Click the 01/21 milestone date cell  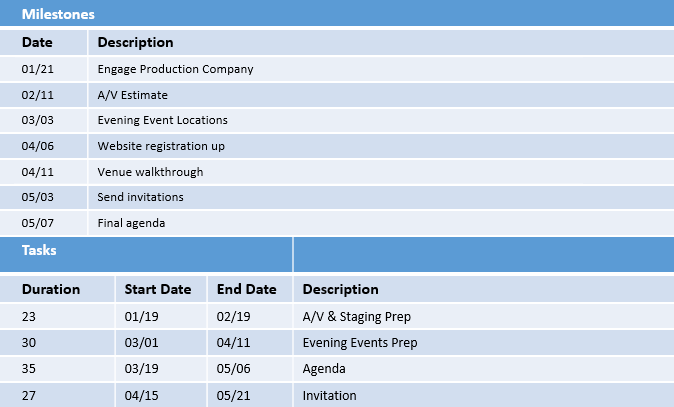coord(36,69)
